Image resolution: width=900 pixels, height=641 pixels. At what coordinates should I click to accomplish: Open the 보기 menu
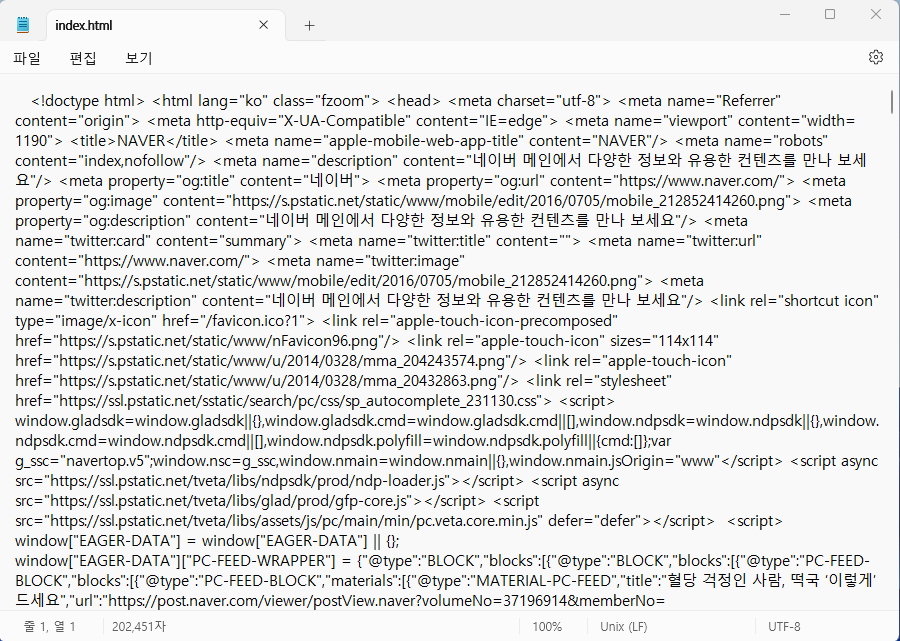click(x=139, y=58)
